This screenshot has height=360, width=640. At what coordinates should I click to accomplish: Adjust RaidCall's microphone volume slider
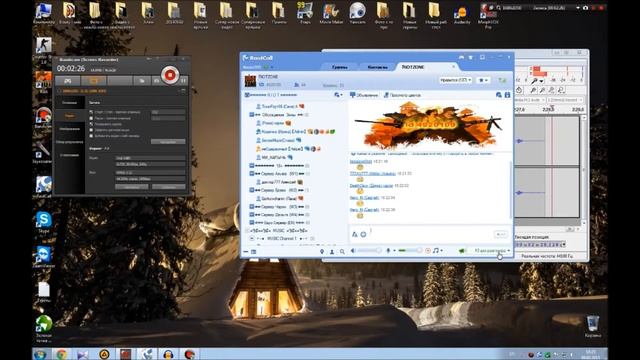pyautogui.click(x=410, y=251)
